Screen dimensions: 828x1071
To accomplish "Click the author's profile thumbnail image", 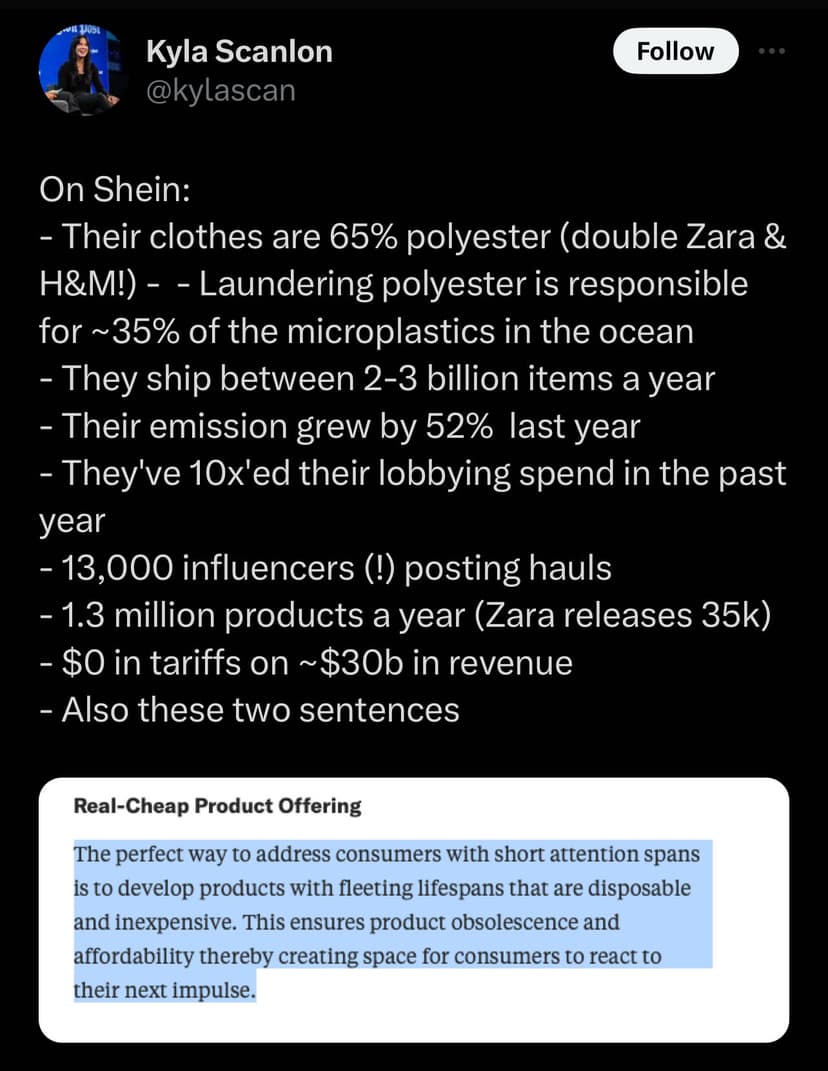I will click(x=84, y=67).
